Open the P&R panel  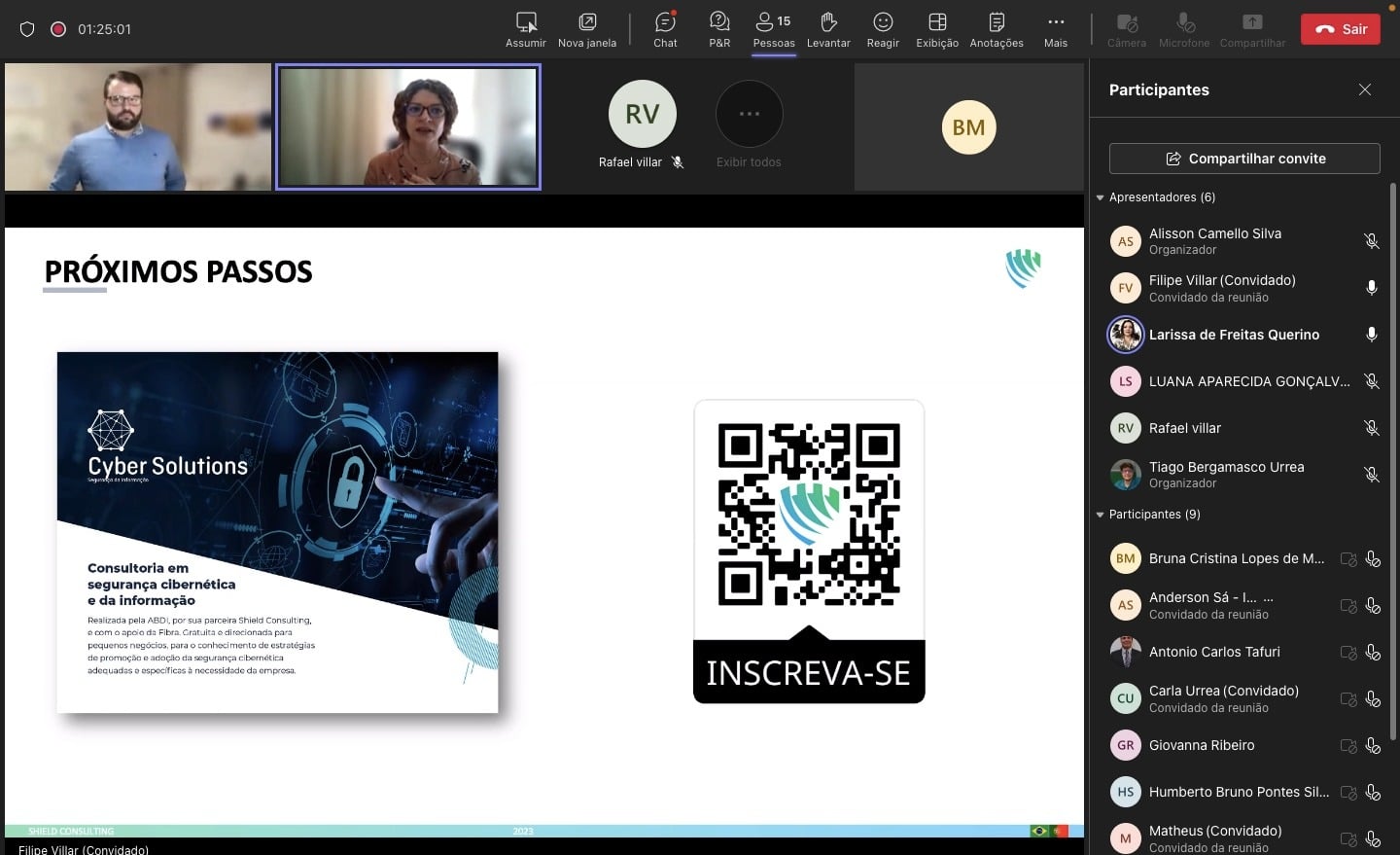(719, 29)
